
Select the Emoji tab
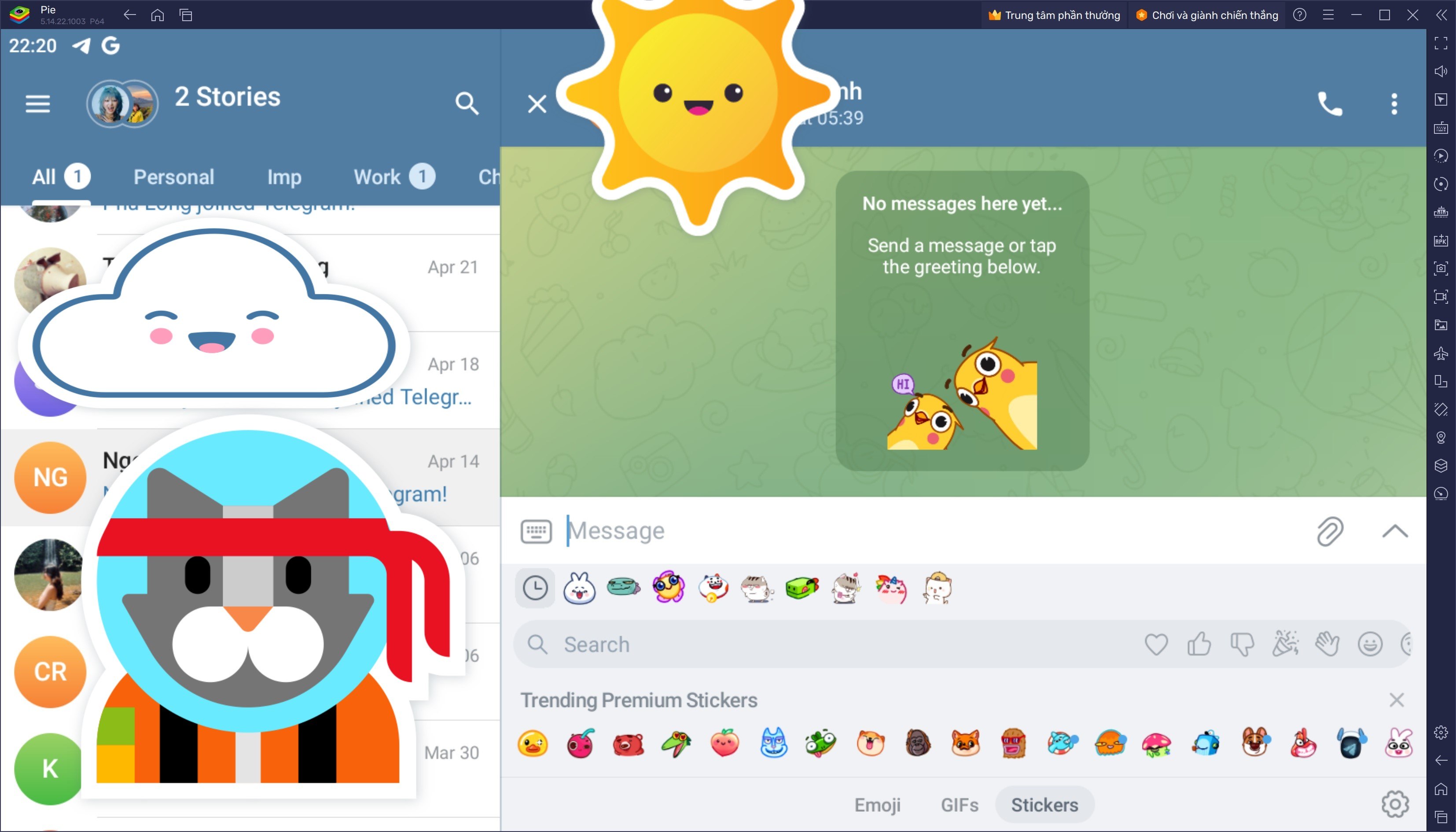click(x=877, y=805)
